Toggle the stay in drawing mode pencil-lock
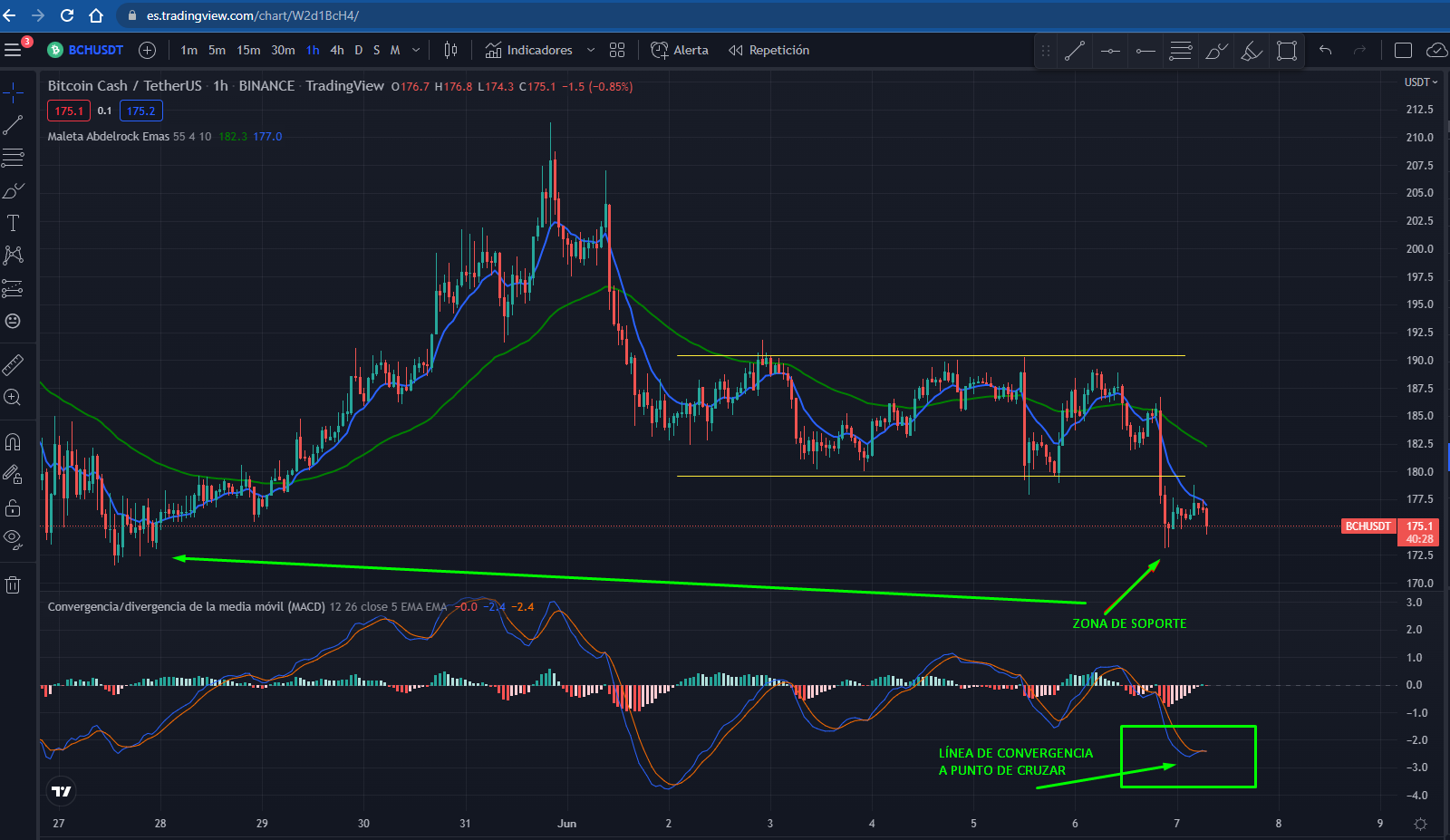Viewport: 1450px width, 840px height. pyautogui.click(x=13, y=474)
